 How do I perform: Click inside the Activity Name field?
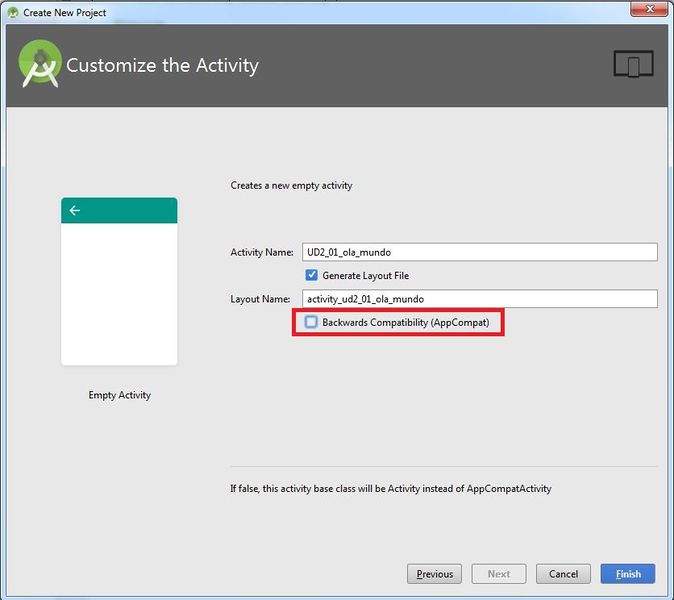479,252
